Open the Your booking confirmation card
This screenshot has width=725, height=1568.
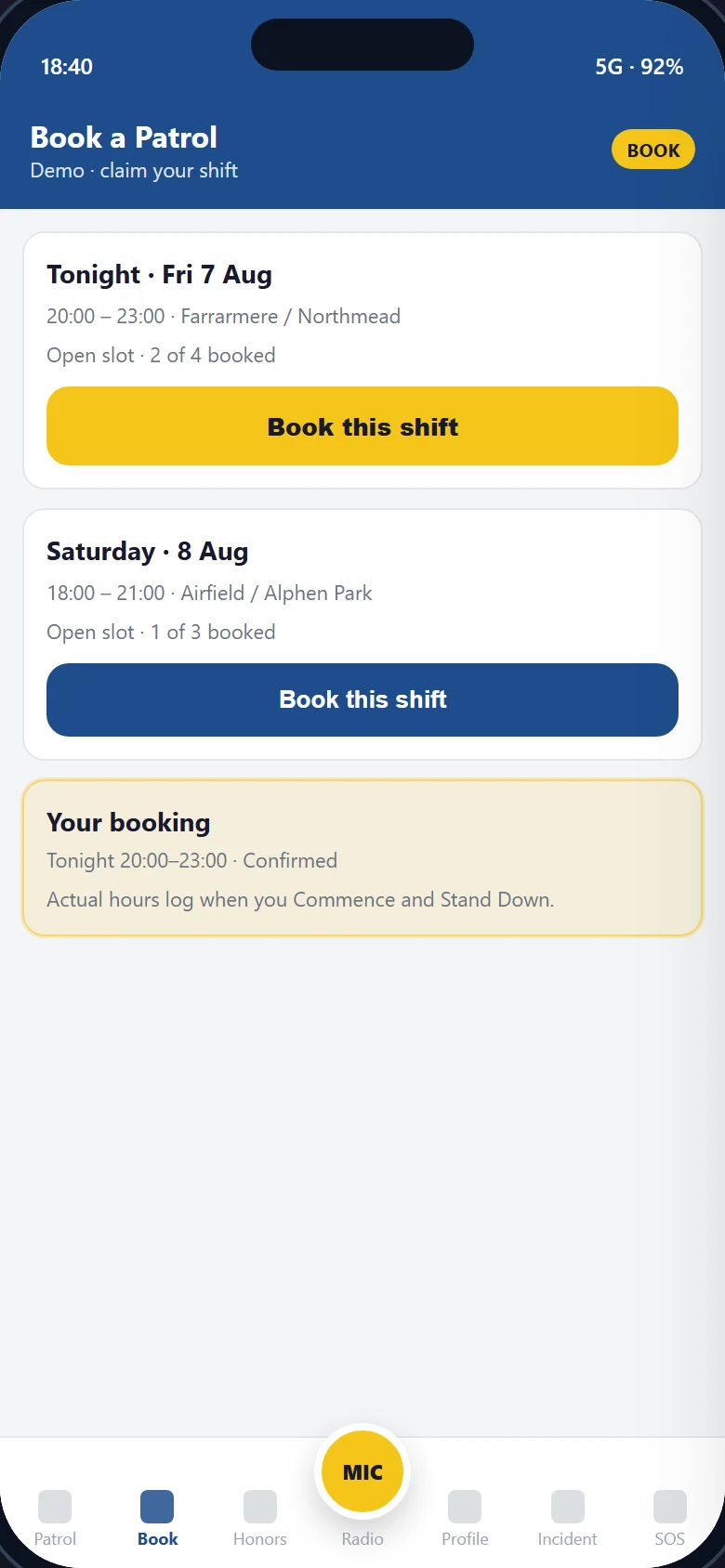click(362, 857)
